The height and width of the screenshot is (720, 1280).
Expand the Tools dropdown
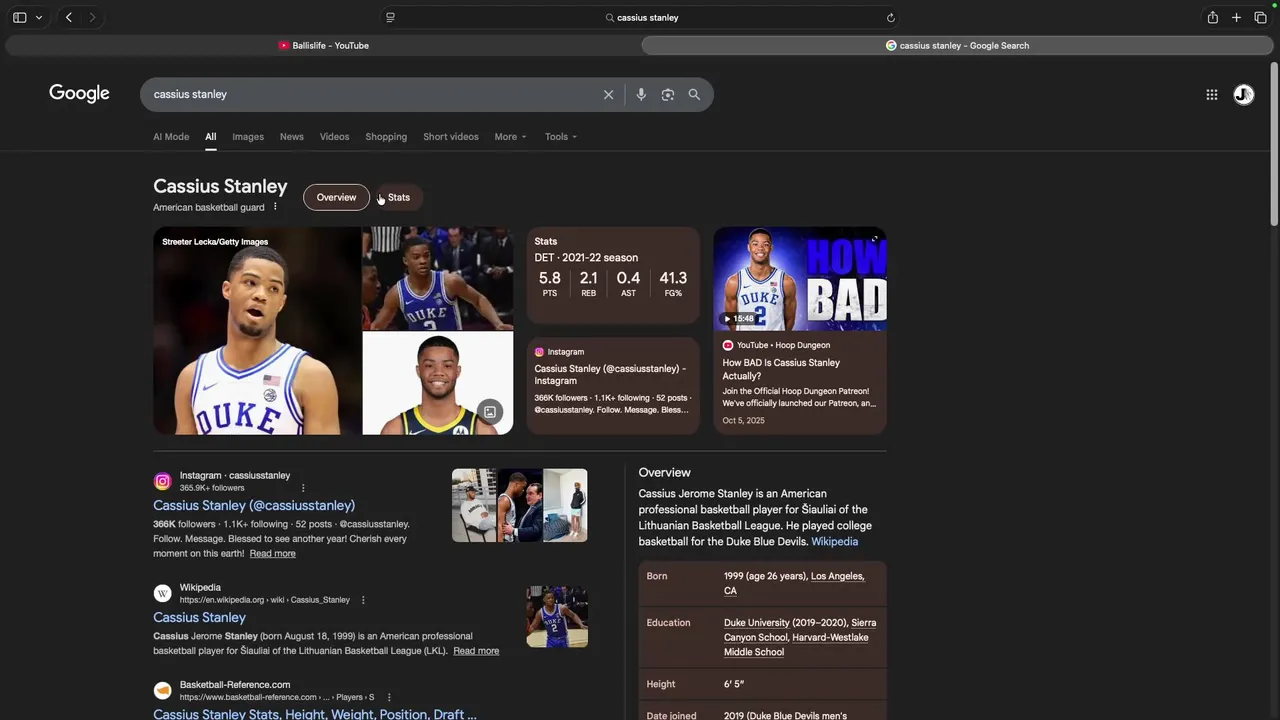560,137
